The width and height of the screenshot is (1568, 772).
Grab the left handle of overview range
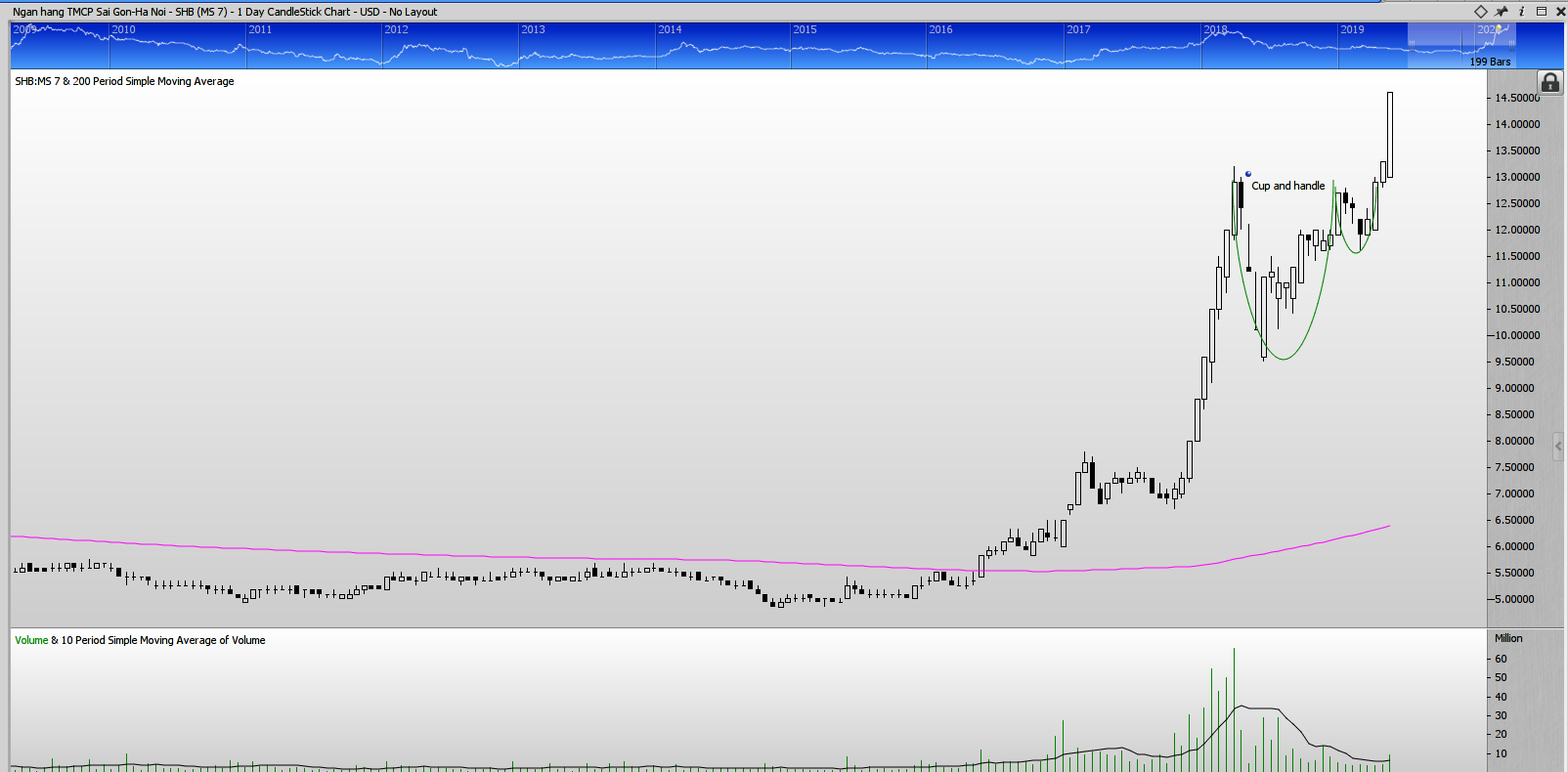[x=1411, y=44]
